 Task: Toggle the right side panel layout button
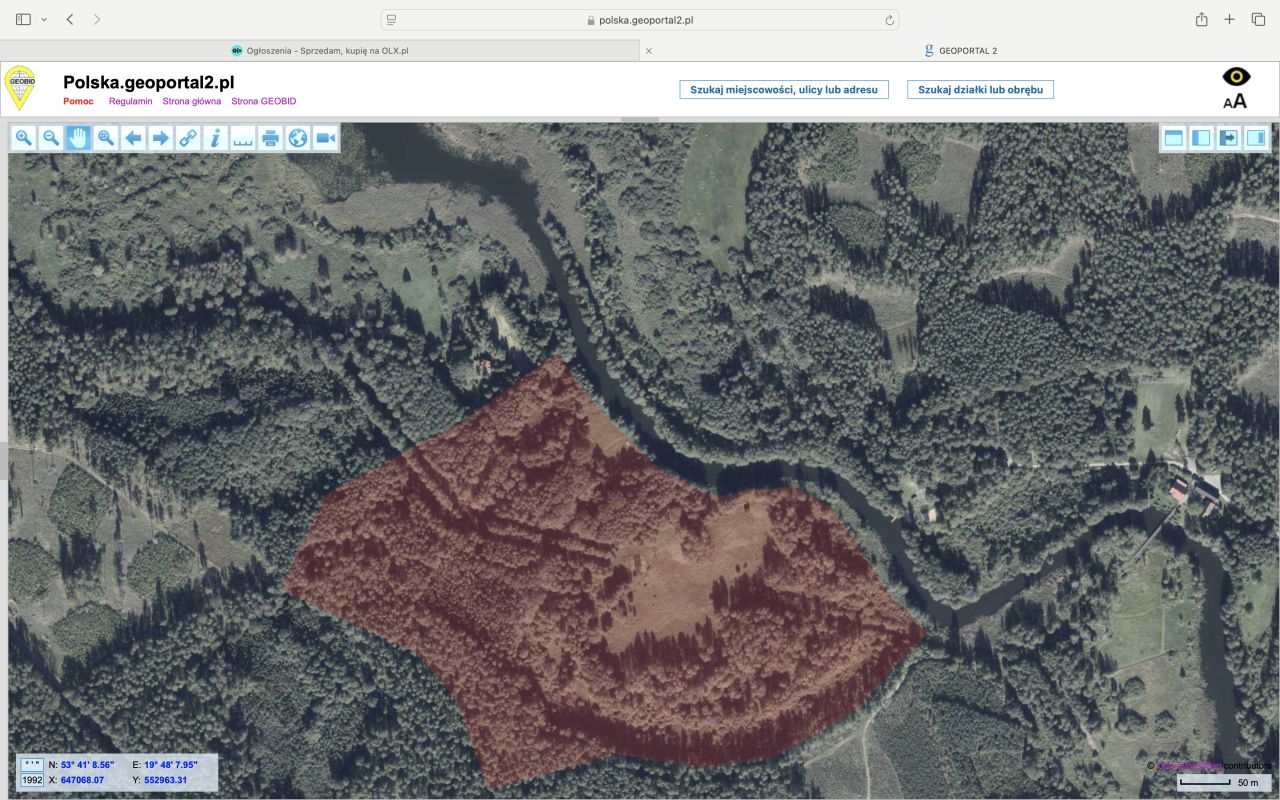1255,138
